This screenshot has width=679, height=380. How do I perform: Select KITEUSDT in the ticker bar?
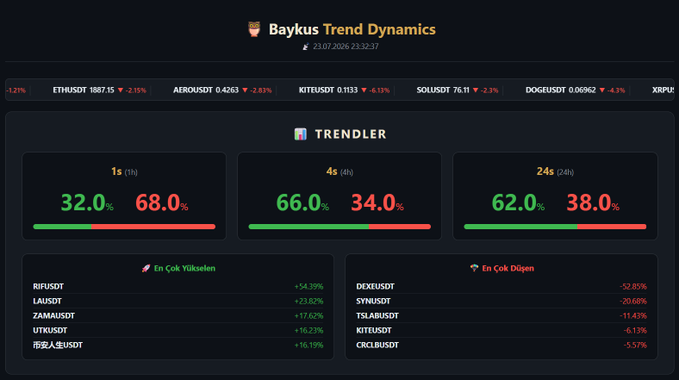[x=316, y=90]
